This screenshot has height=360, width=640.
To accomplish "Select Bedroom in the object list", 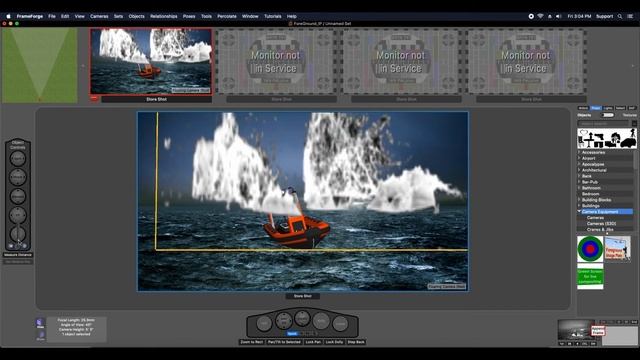I will 591,194.
